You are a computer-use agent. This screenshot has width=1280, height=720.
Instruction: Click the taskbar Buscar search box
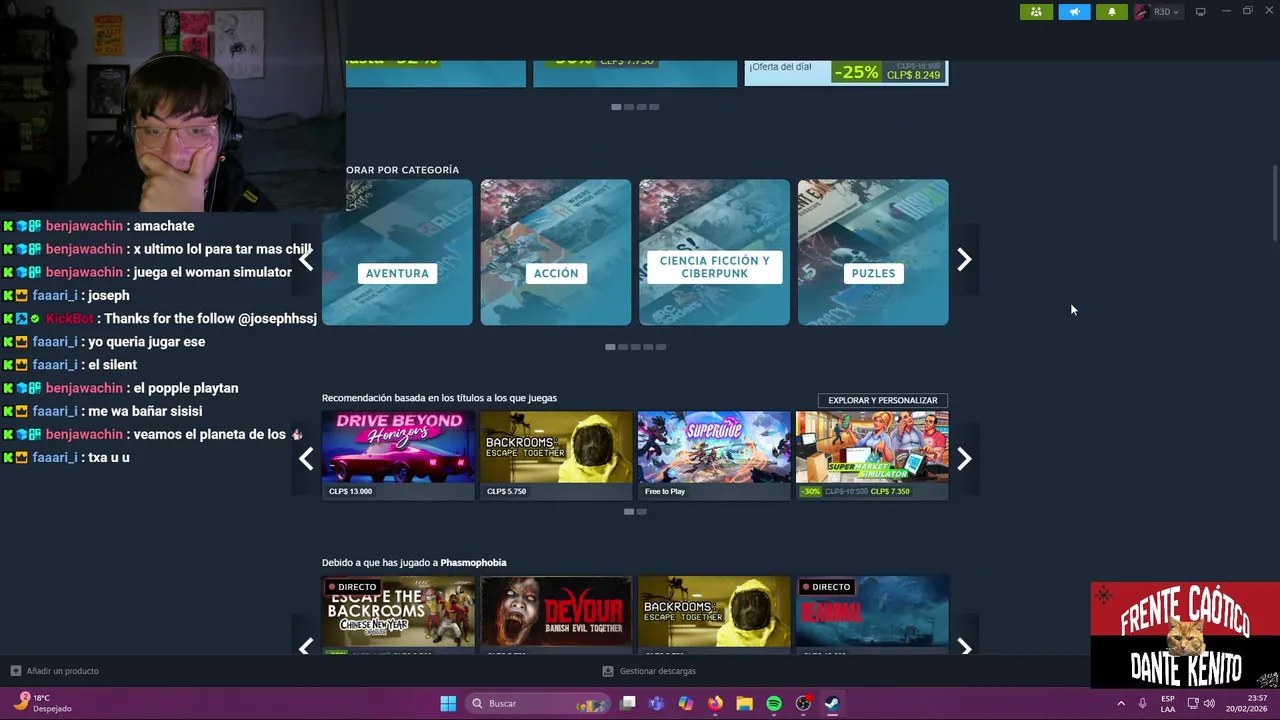point(538,704)
